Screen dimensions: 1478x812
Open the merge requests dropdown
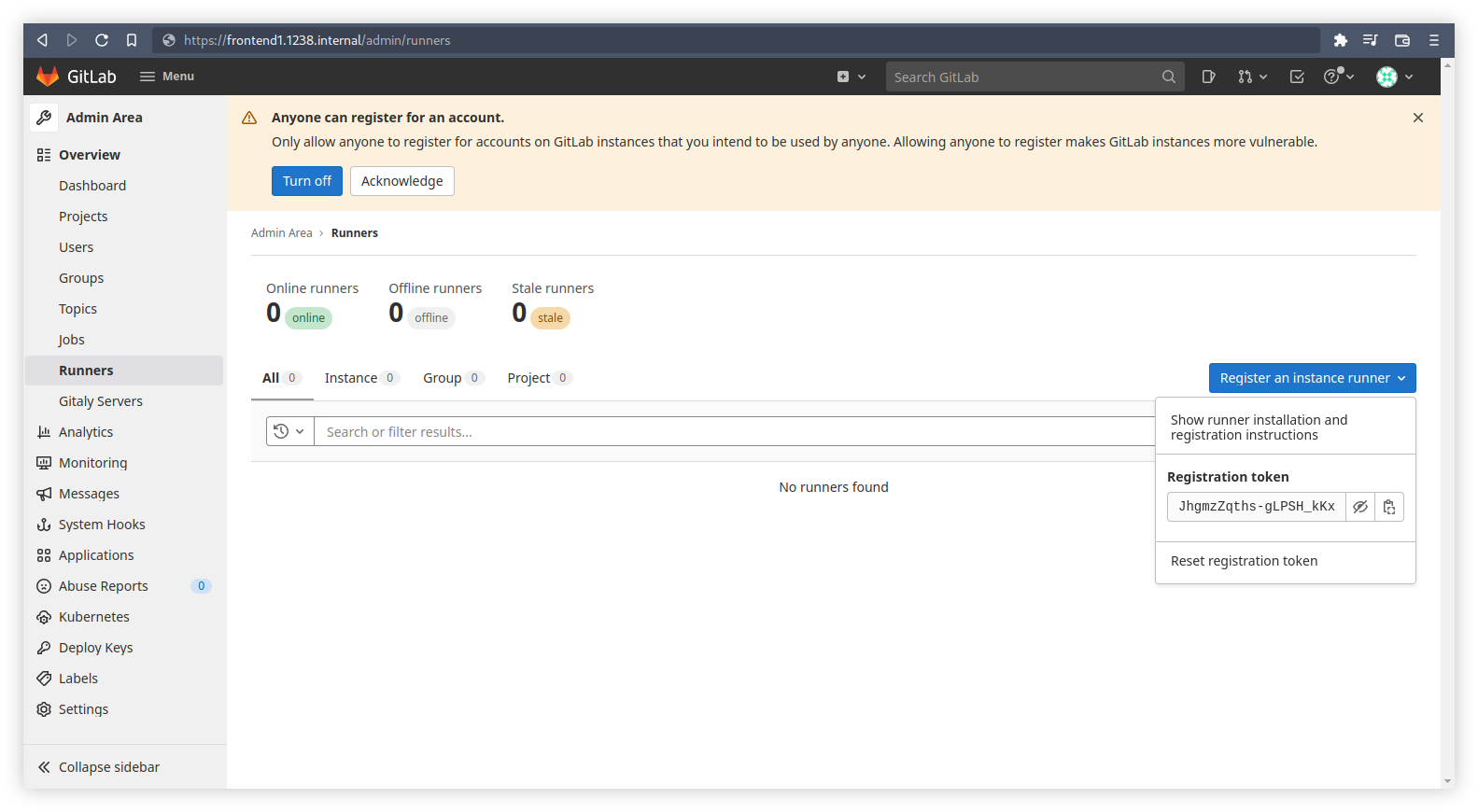click(x=1252, y=77)
